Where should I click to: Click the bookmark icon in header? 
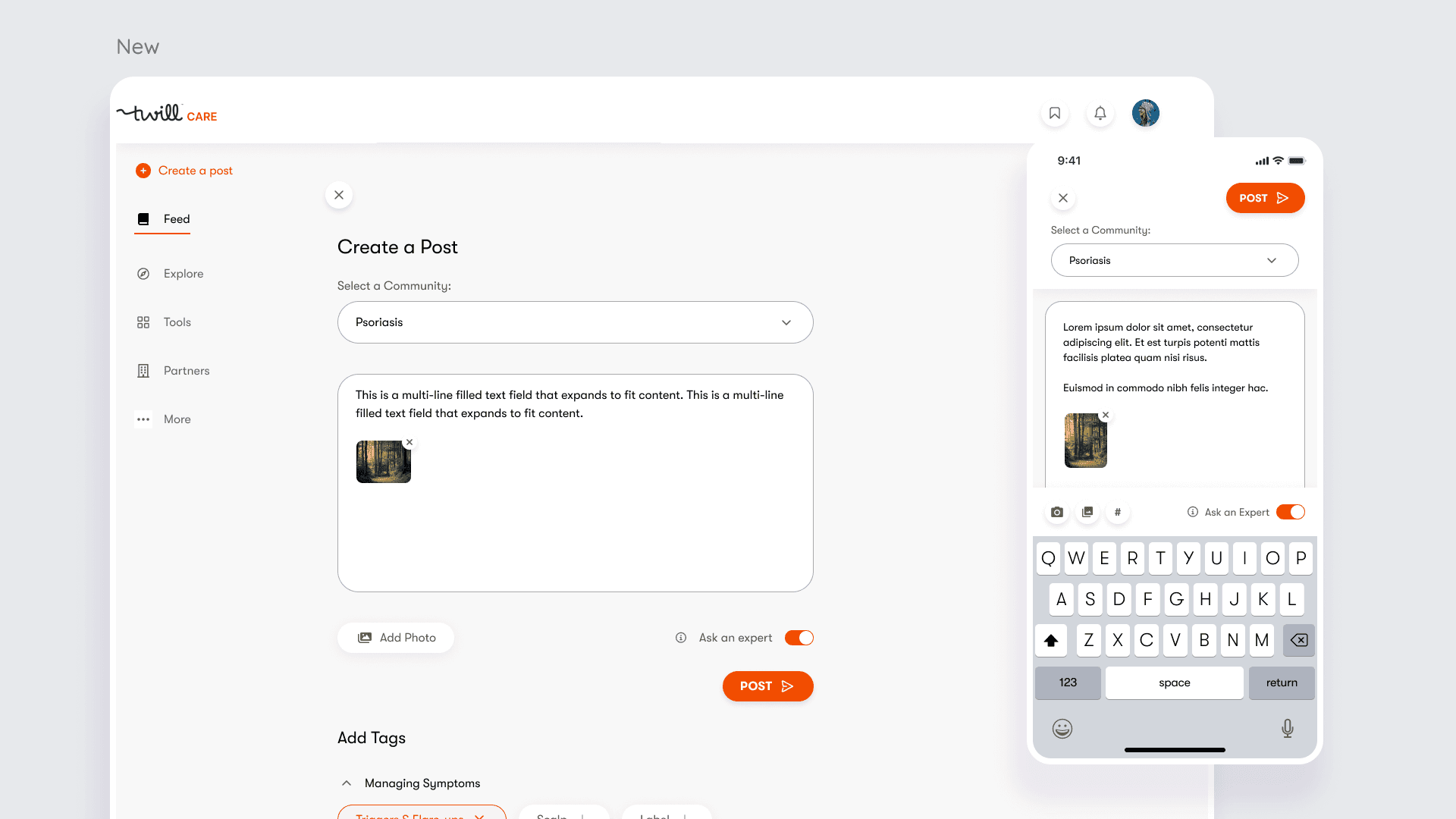pyautogui.click(x=1055, y=114)
